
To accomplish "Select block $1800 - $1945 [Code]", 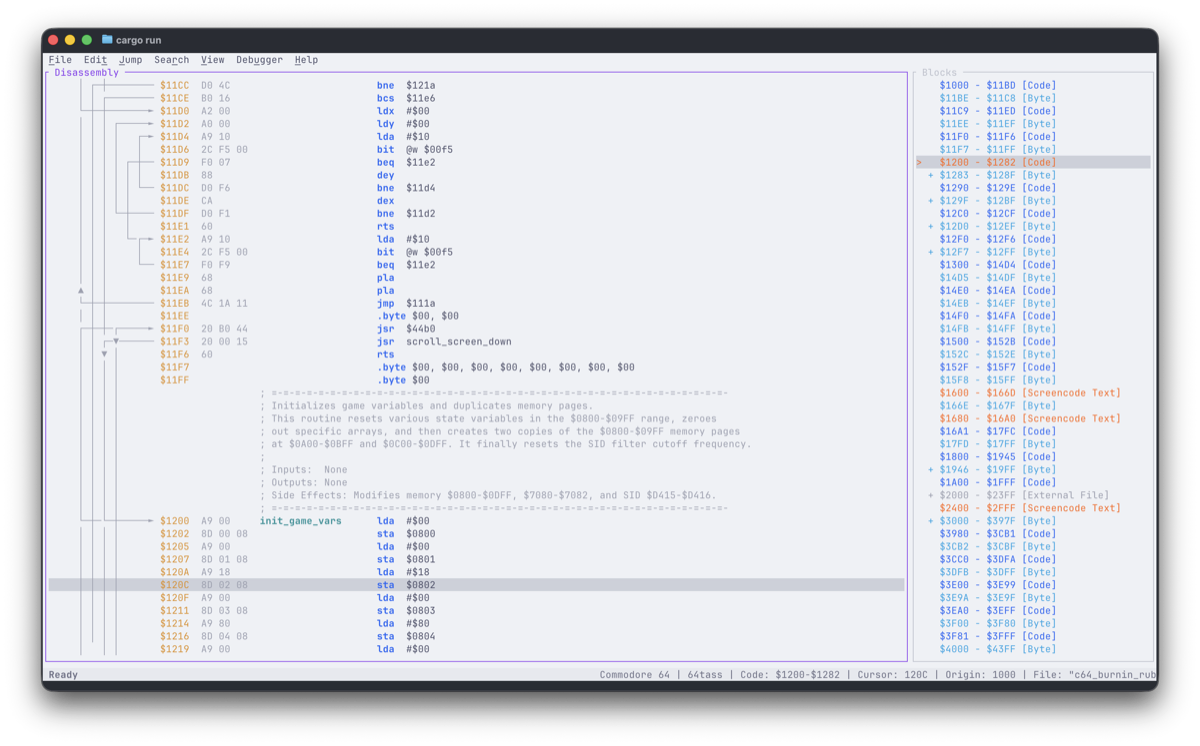I will (997, 457).
